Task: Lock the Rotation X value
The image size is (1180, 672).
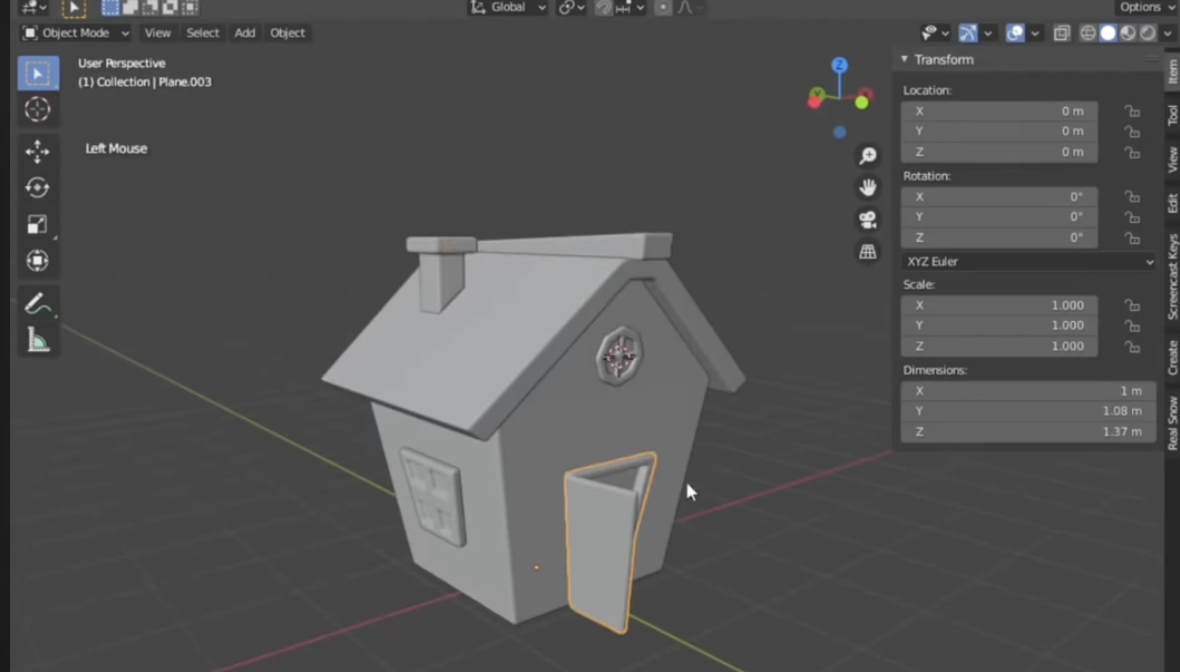Action: pos(1132,197)
